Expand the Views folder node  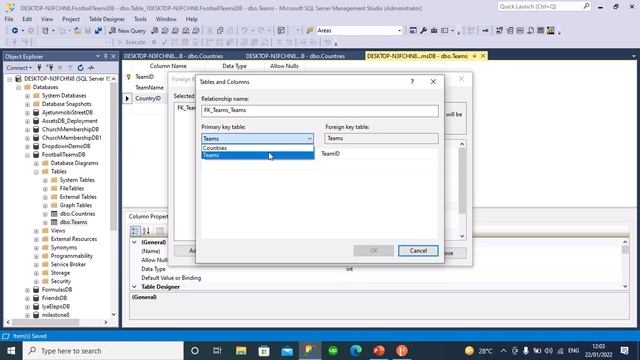(x=36, y=231)
